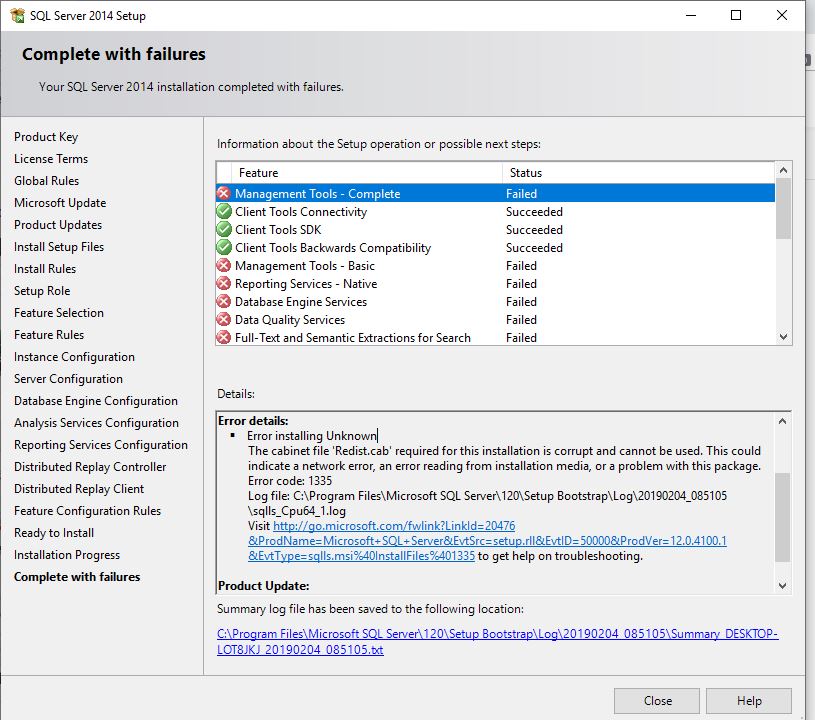Click the SQL Server Setup title bar icon
The height and width of the screenshot is (720, 815).
(x=17, y=16)
